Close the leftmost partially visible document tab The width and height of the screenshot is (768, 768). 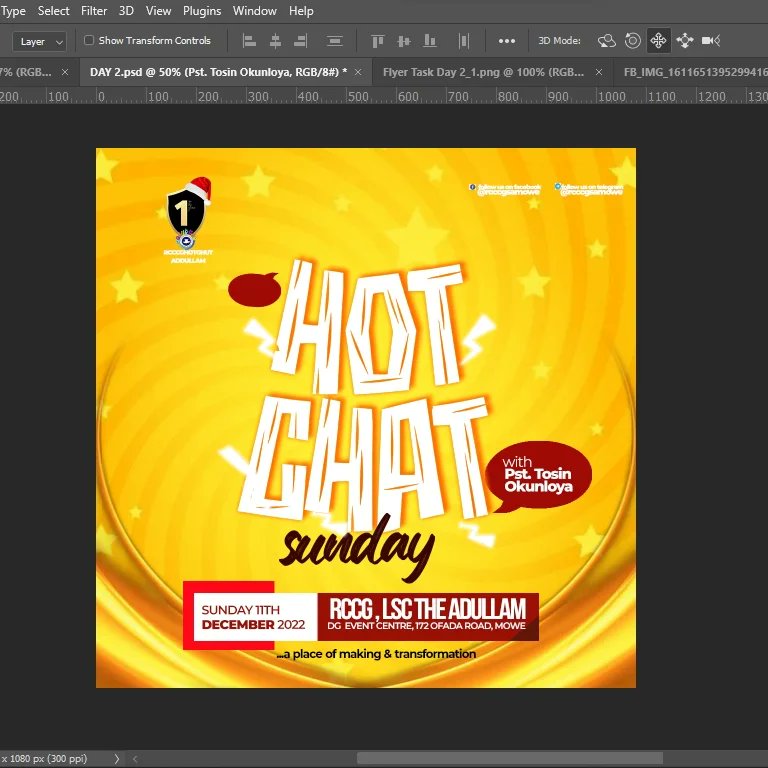(x=65, y=72)
